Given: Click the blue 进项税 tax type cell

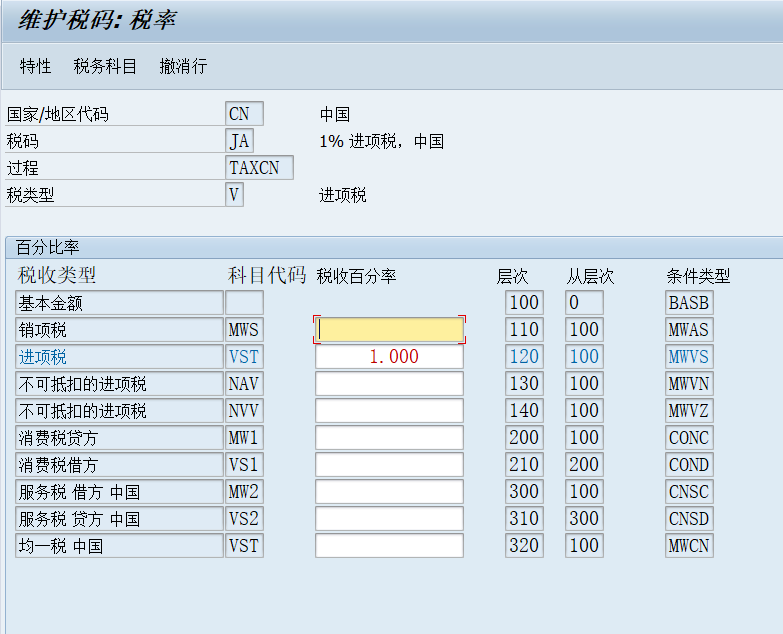Looking at the screenshot, I should click(x=119, y=356).
